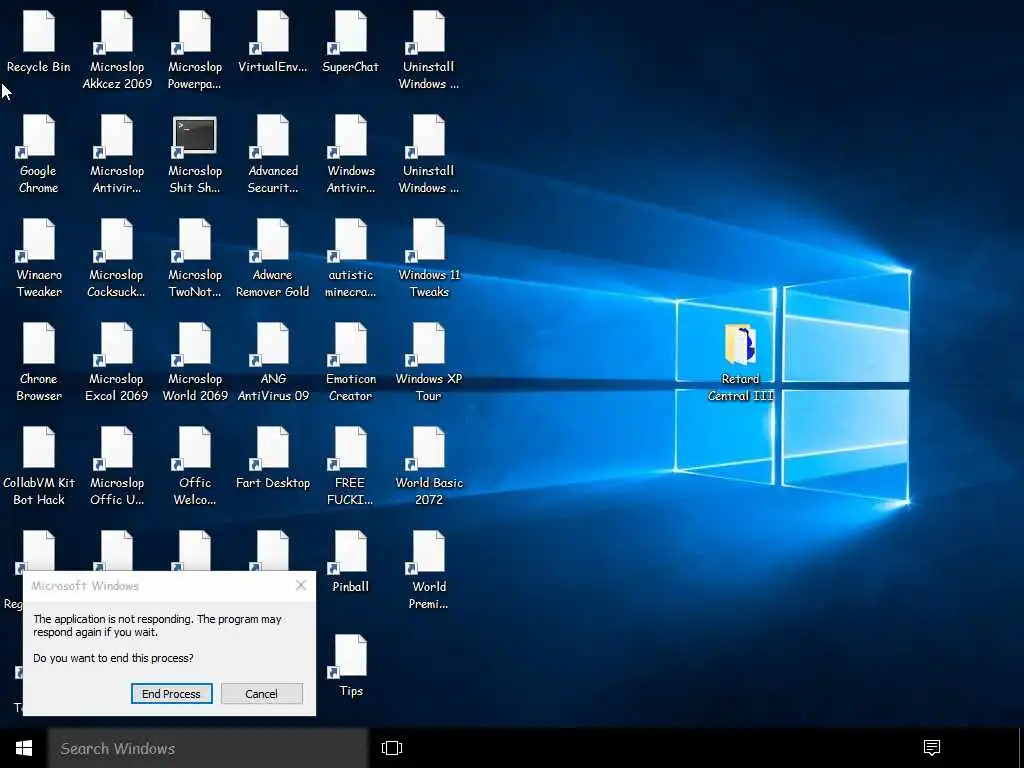1024x768 pixels.
Task: Select the World Premi... shortcut
Action: [428, 569]
